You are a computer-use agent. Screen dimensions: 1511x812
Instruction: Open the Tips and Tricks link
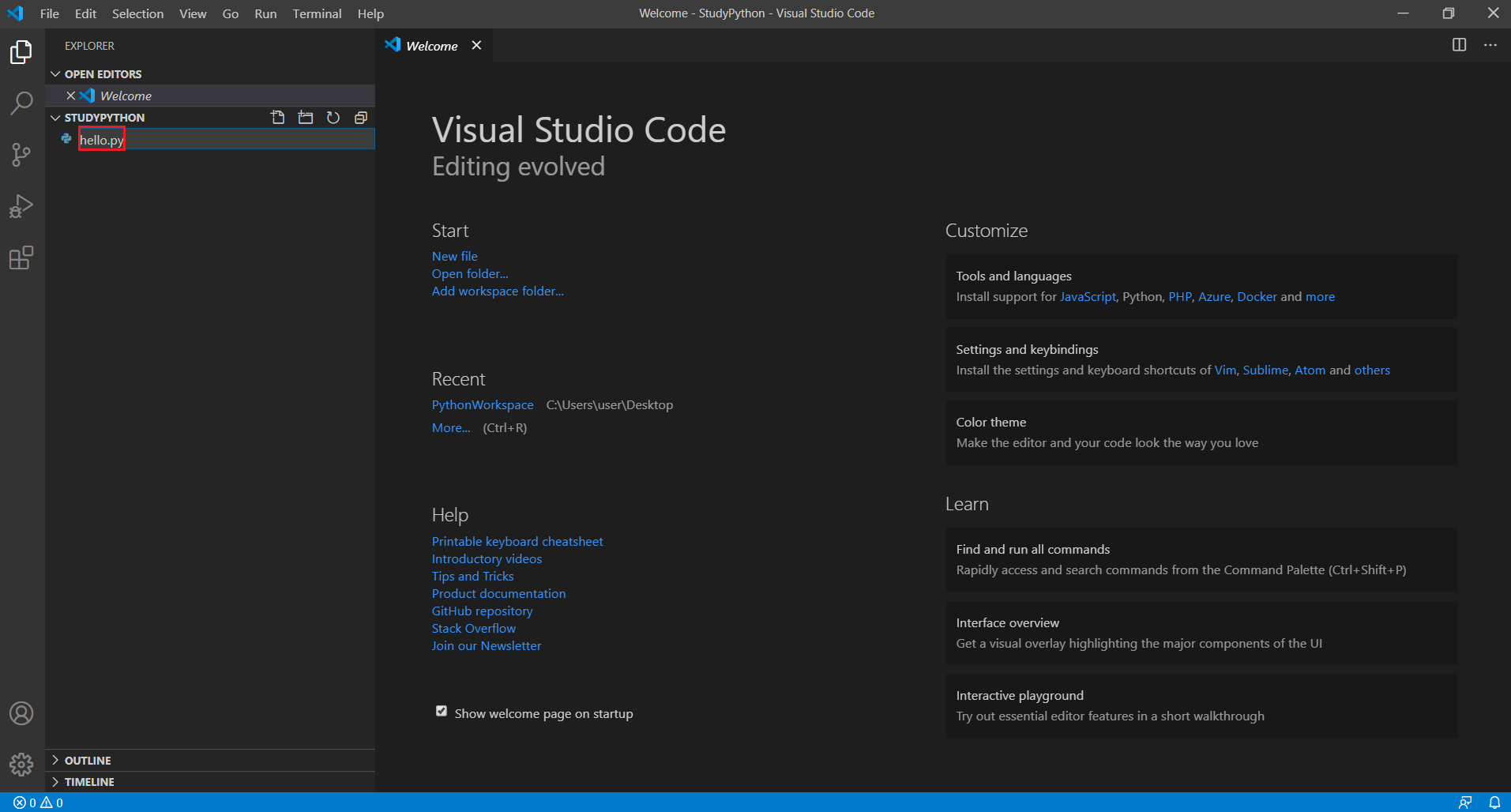[472, 576]
